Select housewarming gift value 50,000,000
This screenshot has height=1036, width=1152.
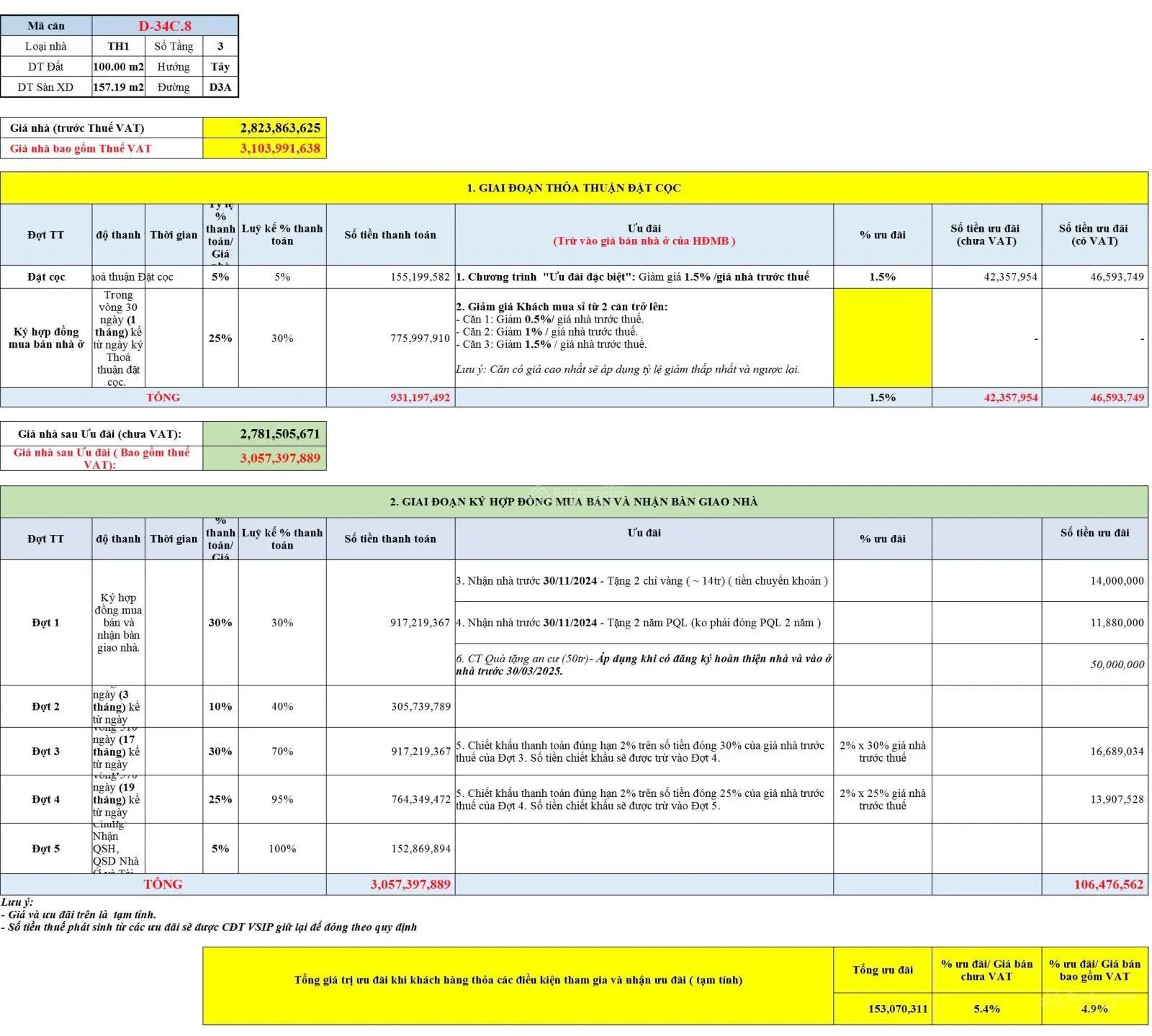pyautogui.click(x=1095, y=665)
